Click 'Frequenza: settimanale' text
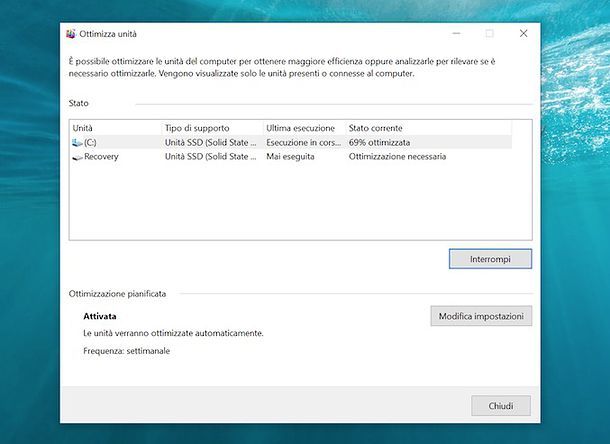610x444 pixels. (126, 351)
